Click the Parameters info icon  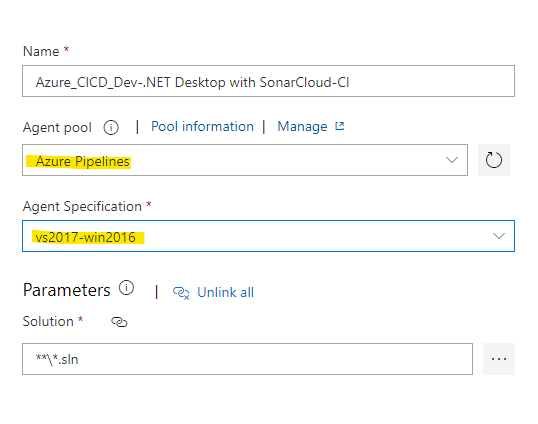126,288
